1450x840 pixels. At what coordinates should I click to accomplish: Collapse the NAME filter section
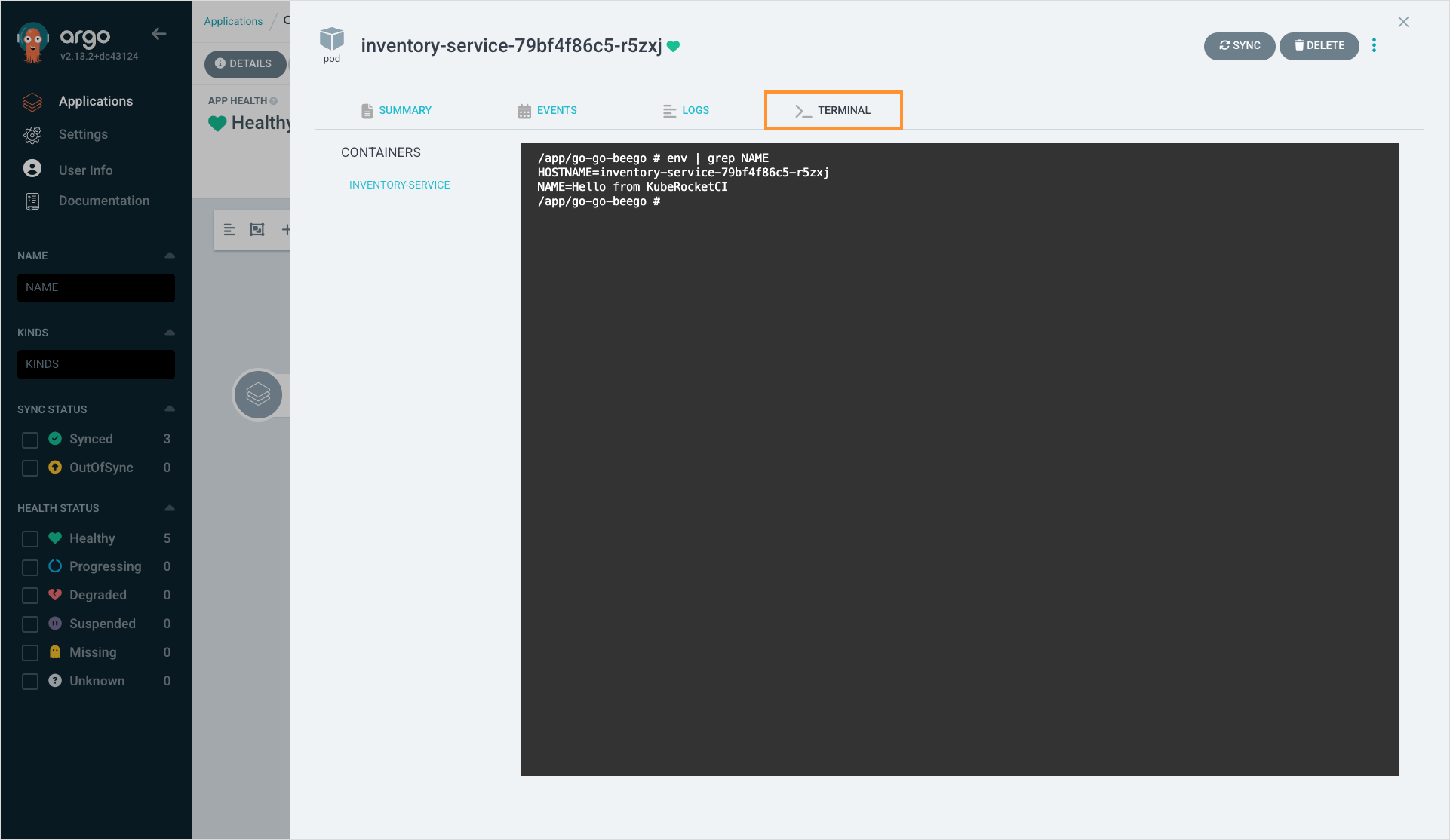coord(169,255)
